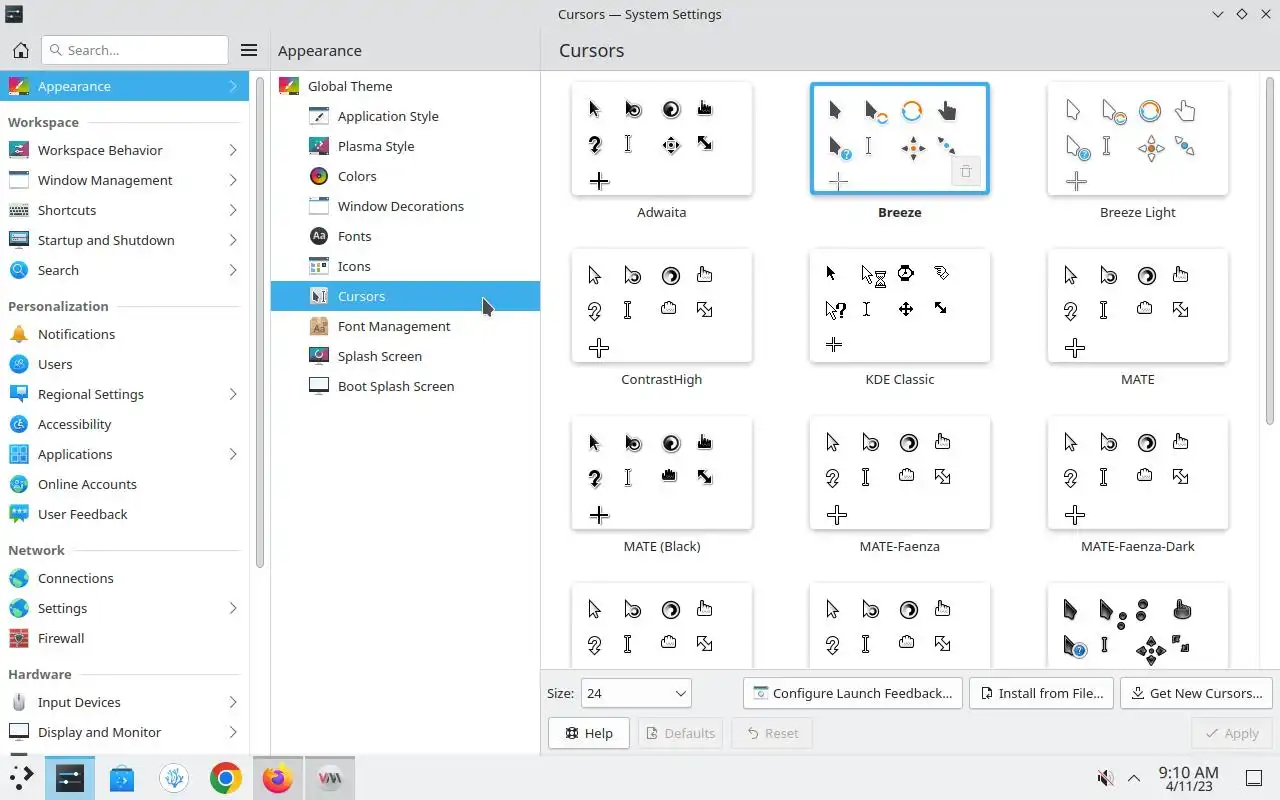Click the Online Accounts icon

[x=19, y=484]
